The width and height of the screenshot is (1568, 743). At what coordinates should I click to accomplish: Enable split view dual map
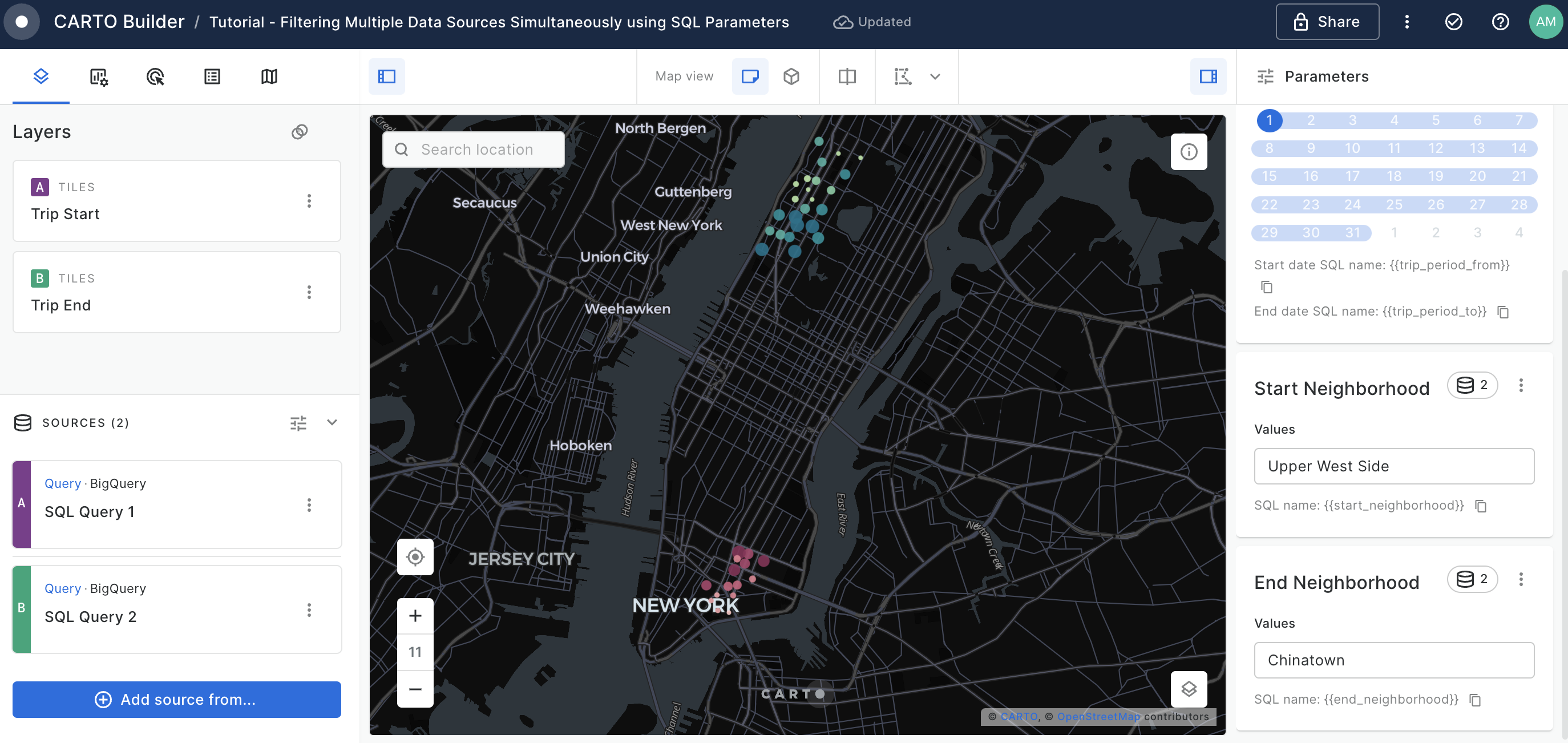847,76
